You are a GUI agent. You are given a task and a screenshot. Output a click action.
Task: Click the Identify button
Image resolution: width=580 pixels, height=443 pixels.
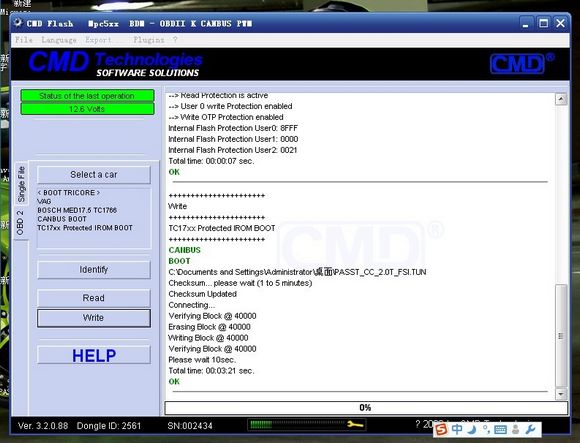(94, 270)
